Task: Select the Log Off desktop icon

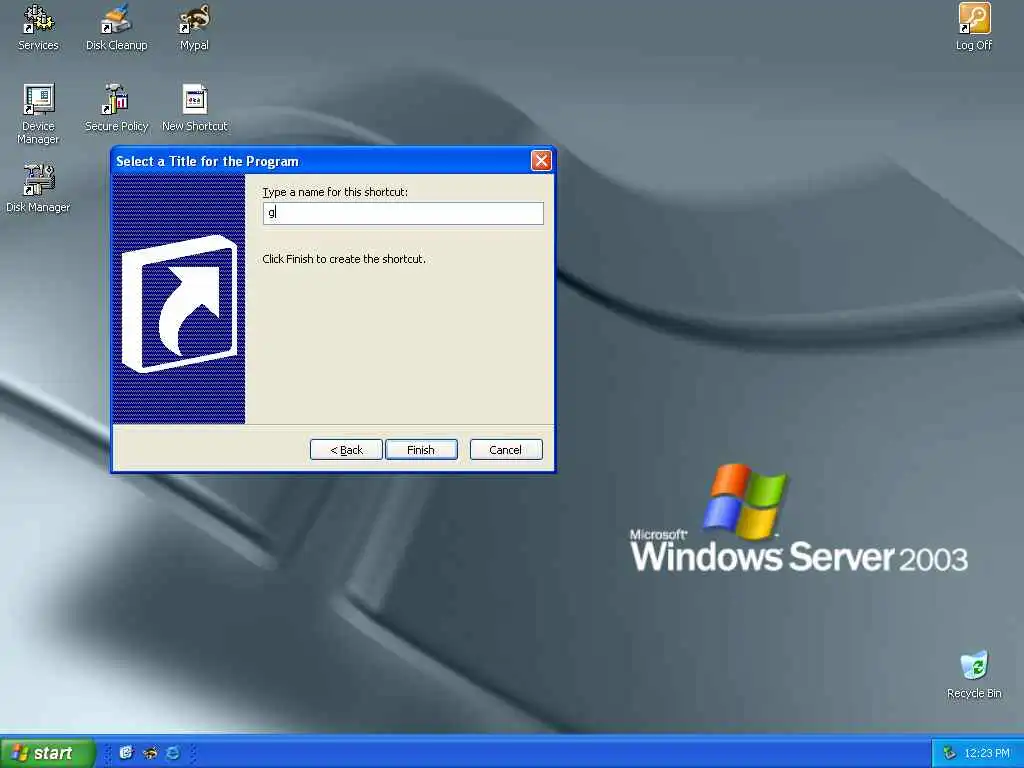Action: (x=974, y=27)
